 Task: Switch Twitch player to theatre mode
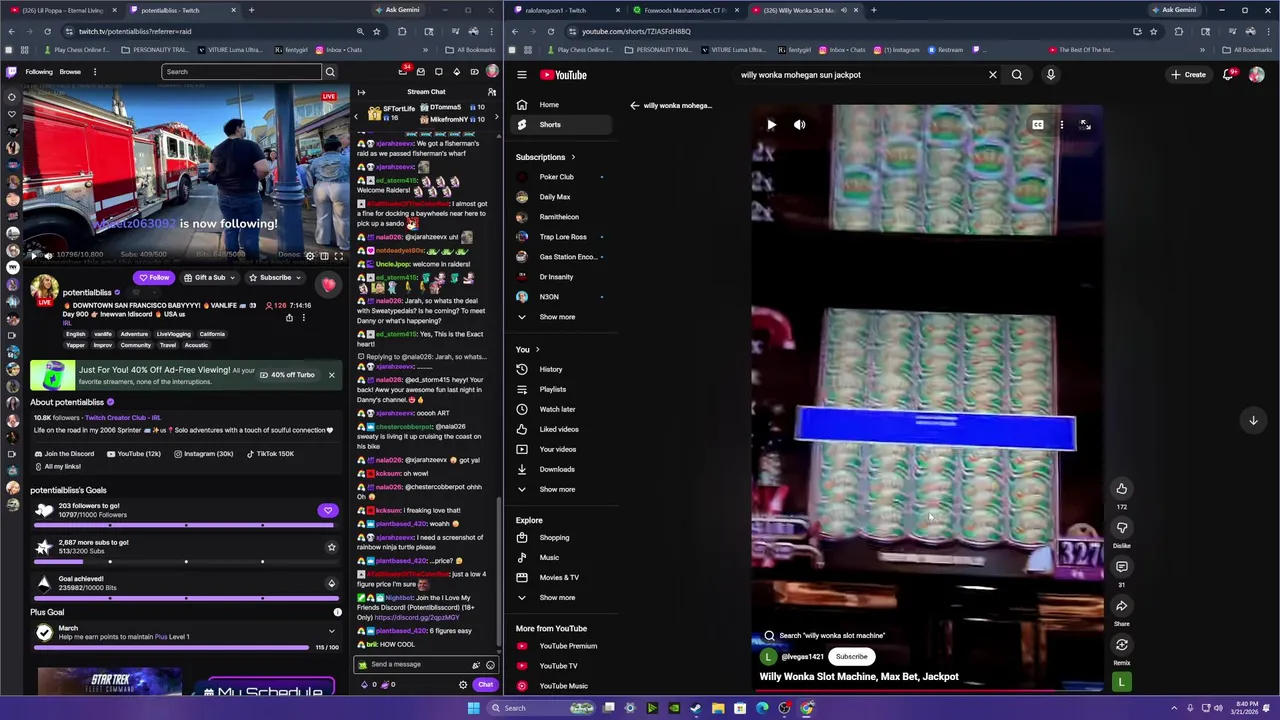point(324,256)
